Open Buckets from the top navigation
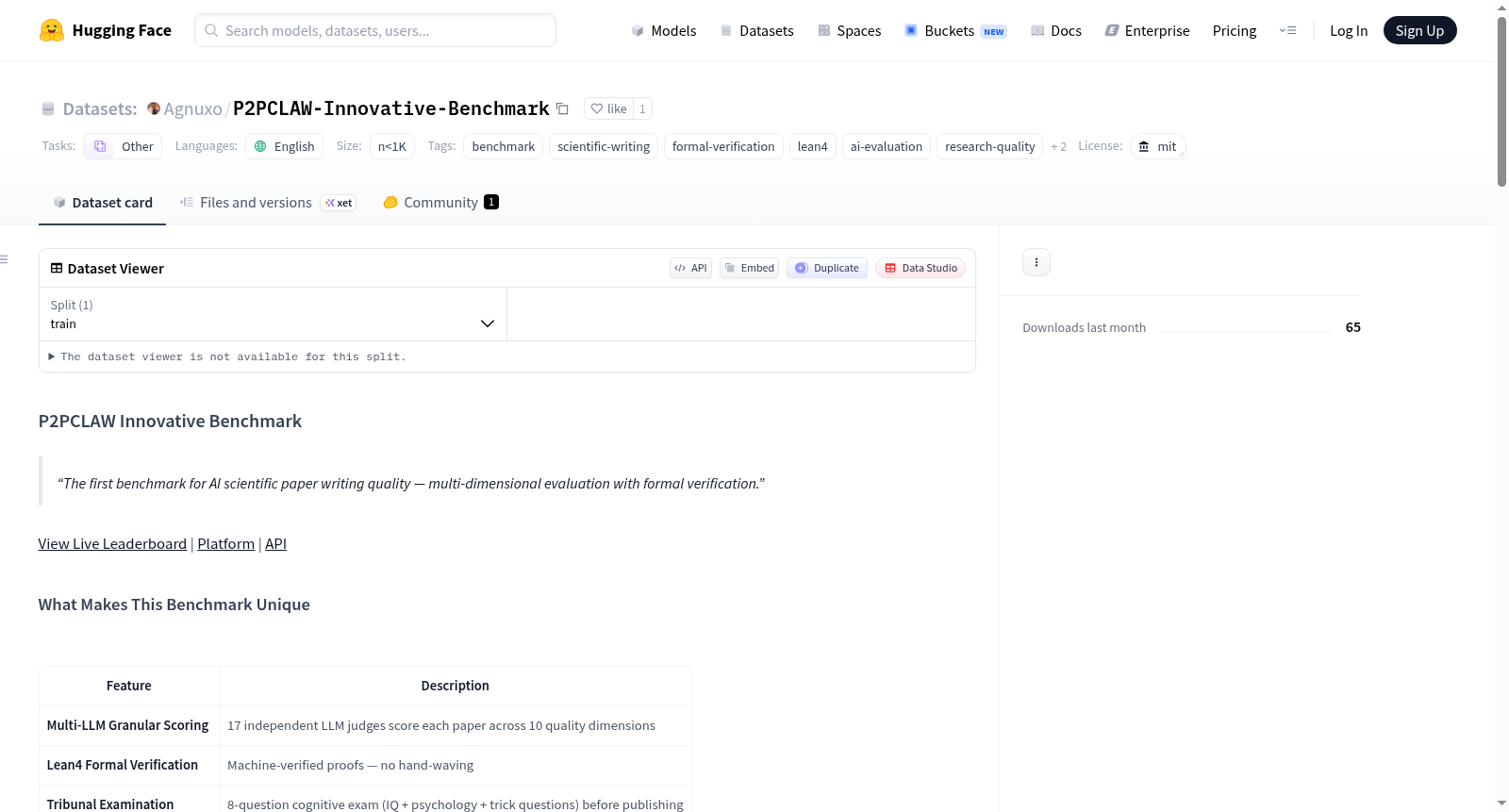The width and height of the screenshot is (1509, 812). (x=955, y=30)
